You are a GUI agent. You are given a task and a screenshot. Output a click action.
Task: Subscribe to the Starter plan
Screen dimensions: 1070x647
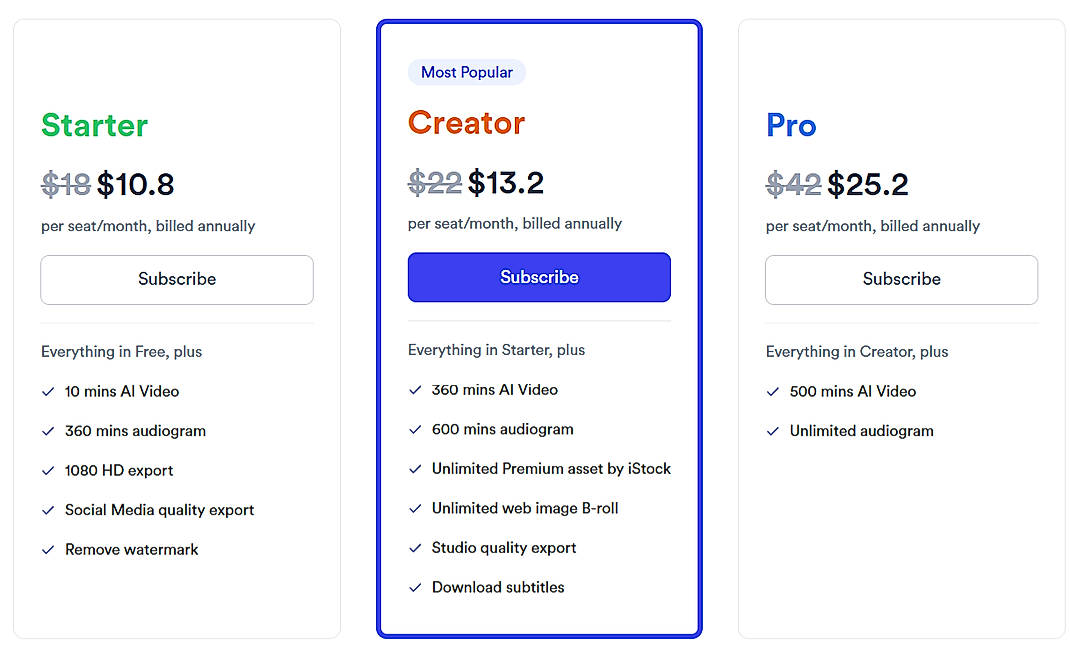tap(176, 280)
